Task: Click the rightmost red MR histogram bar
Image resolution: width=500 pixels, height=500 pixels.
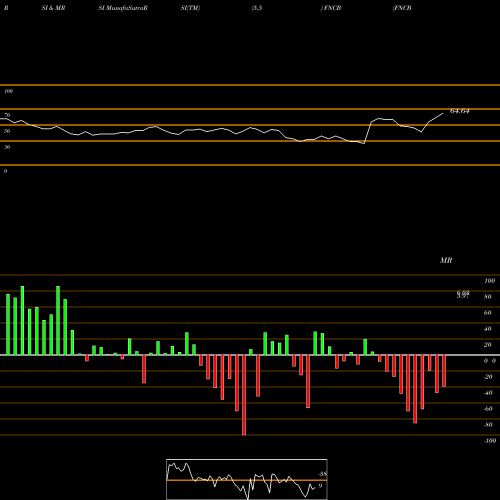Action: coord(444,371)
